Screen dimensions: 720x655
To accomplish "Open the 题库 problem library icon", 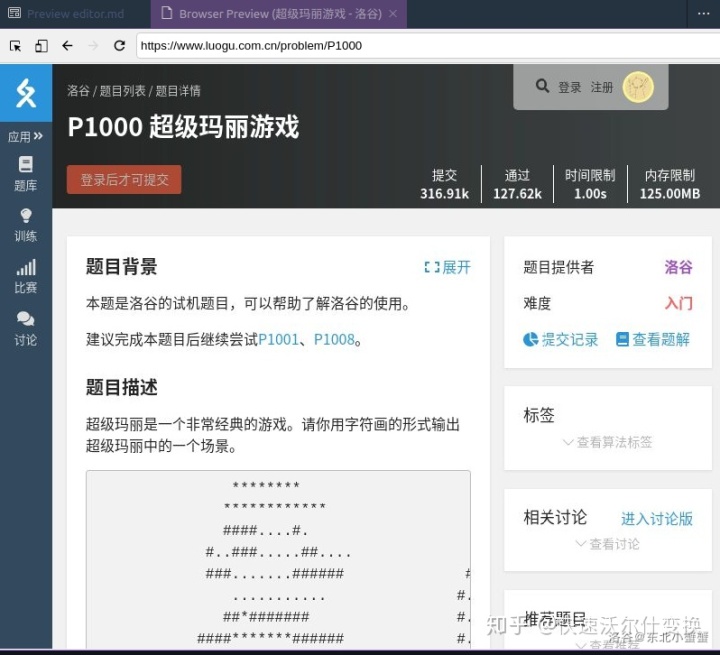I will (26, 174).
